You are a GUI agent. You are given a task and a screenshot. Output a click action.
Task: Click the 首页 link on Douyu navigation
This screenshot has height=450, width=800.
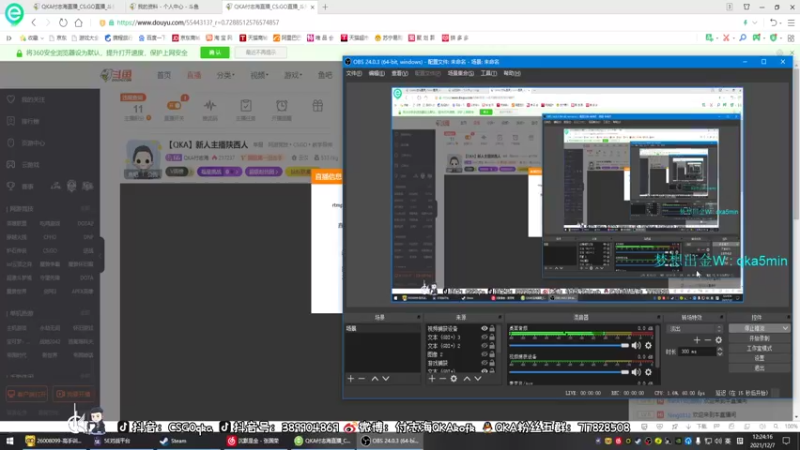click(x=164, y=75)
